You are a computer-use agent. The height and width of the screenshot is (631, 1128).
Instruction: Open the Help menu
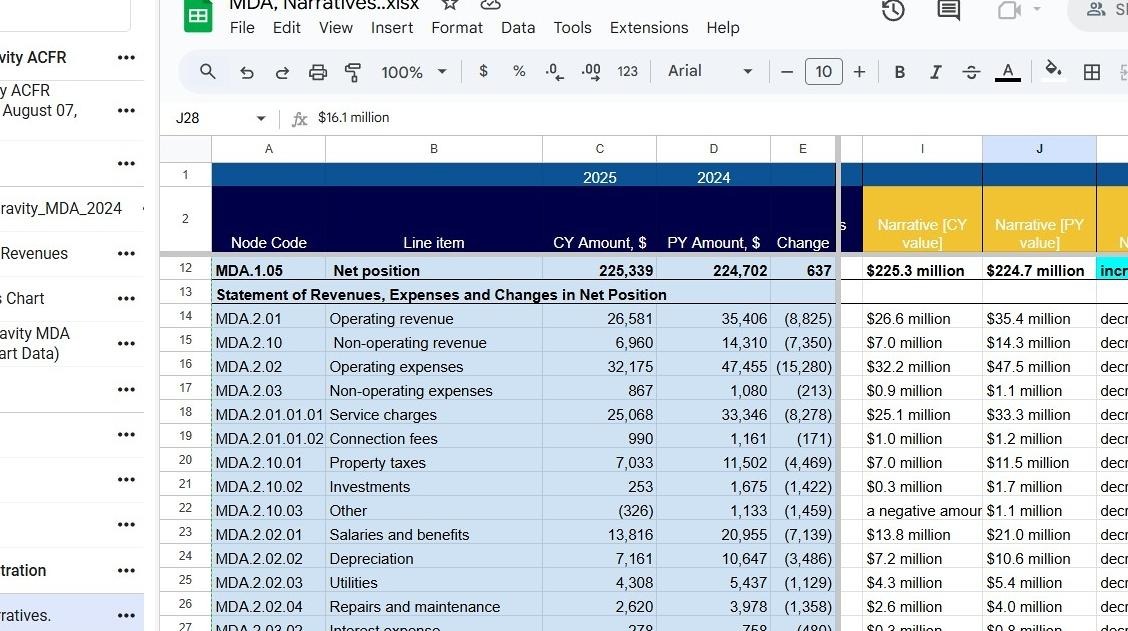coord(722,27)
